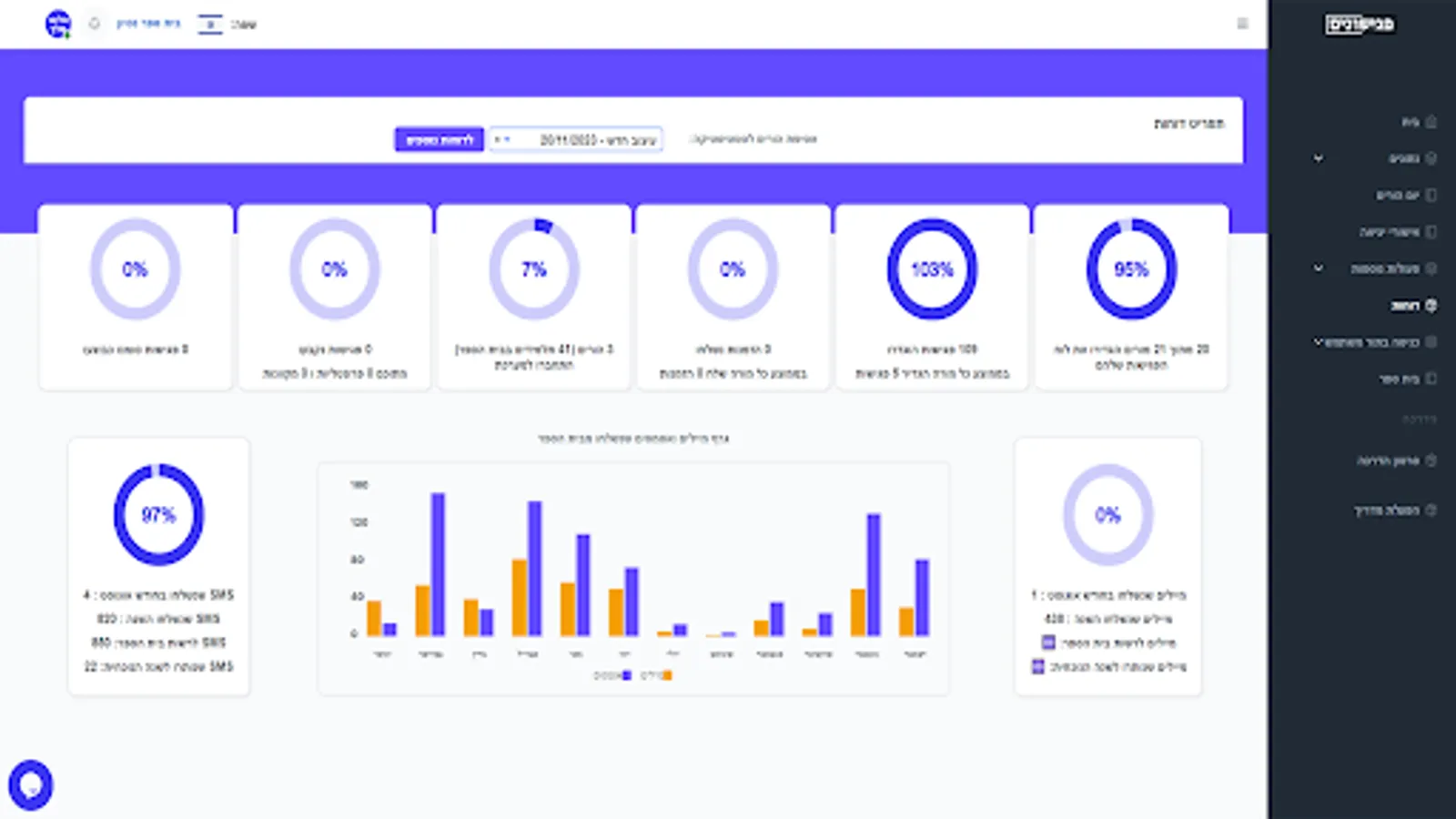
Task: Click the small round icon beside school name
Action: pos(94,24)
